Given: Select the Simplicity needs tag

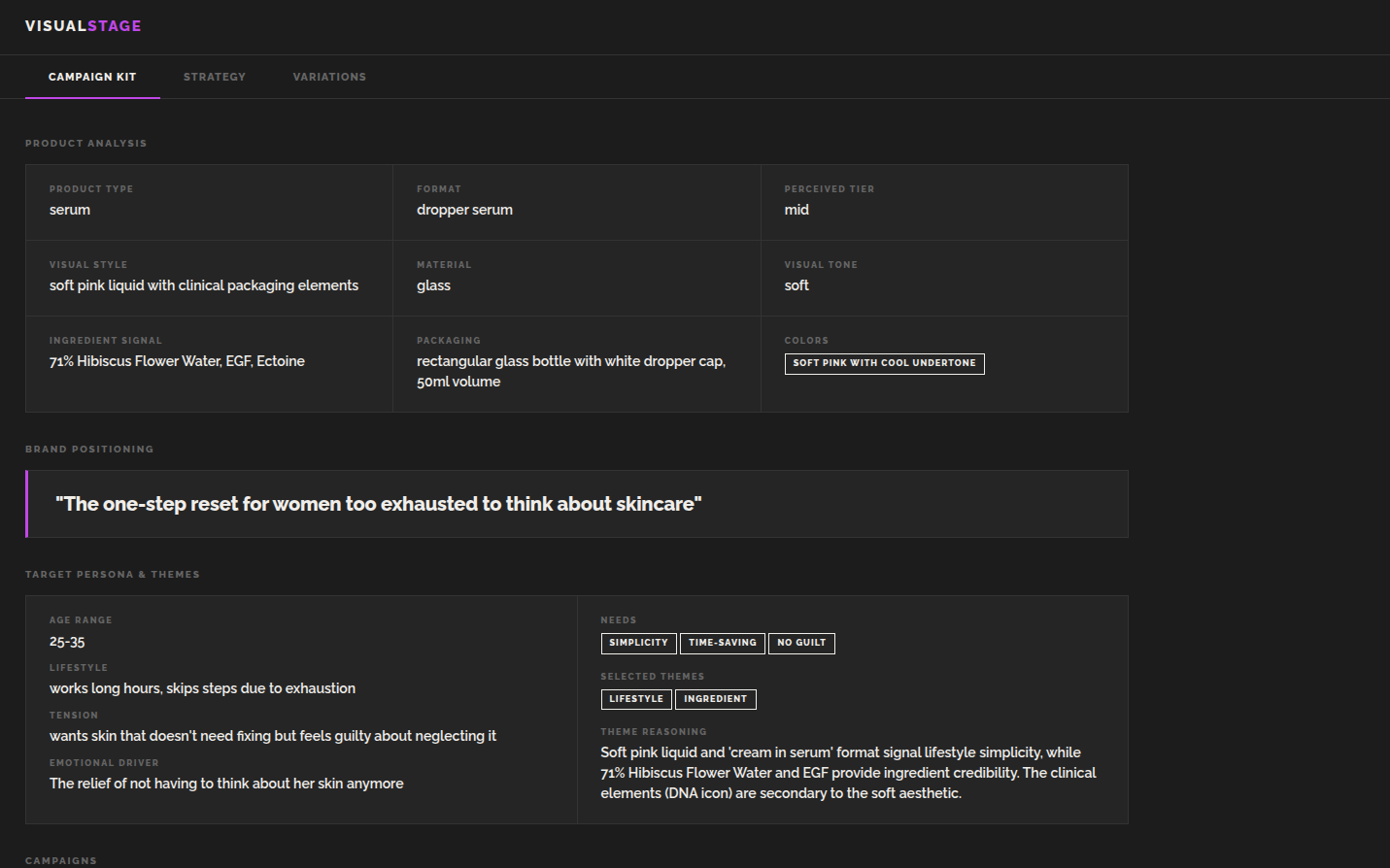Looking at the screenshot, I should point(638,643).
